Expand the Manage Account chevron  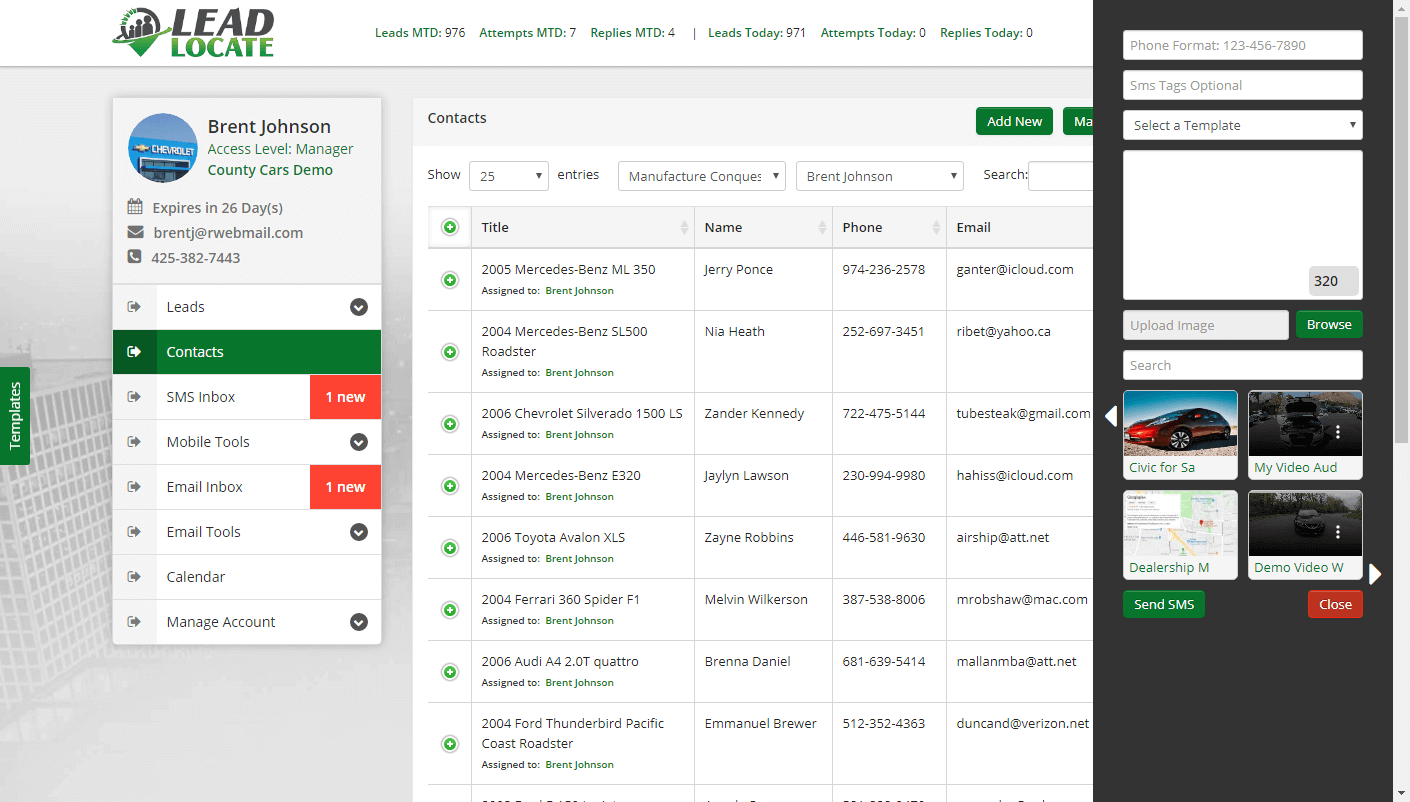[x=359, y=622]
